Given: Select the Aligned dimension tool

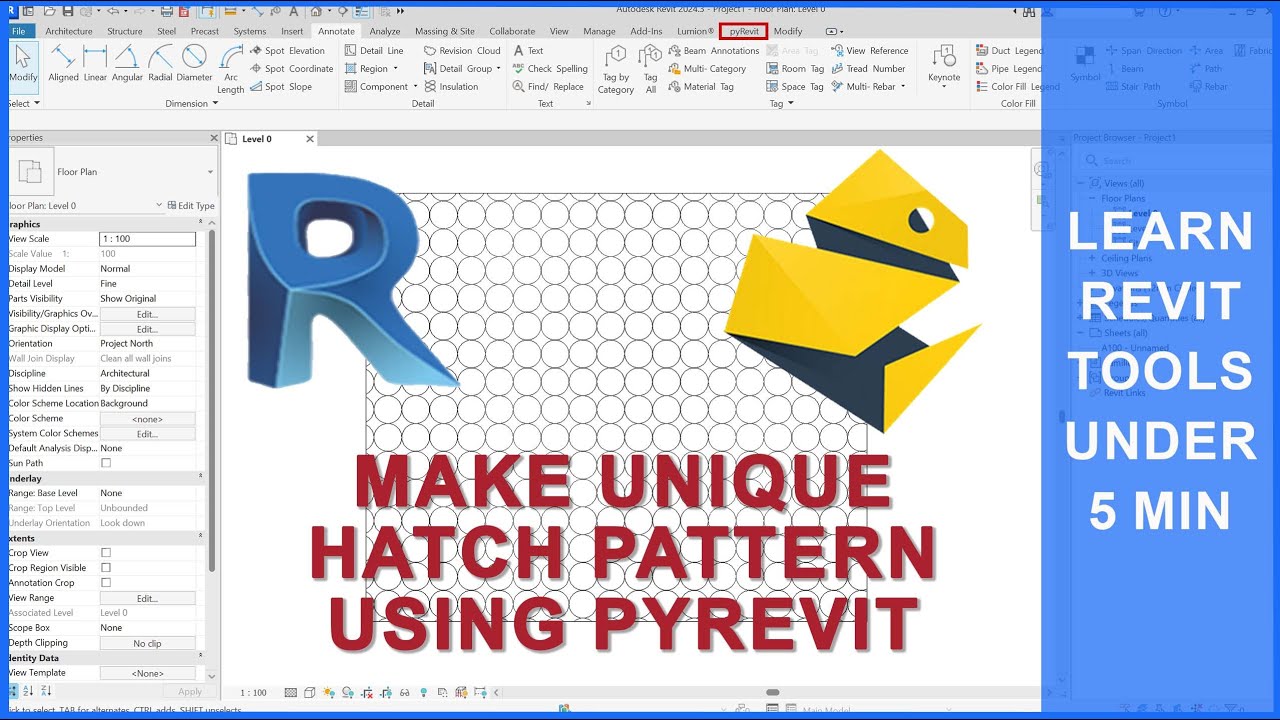Looking at the screenshot, I should pyautogui.click(x=63, y=63).
